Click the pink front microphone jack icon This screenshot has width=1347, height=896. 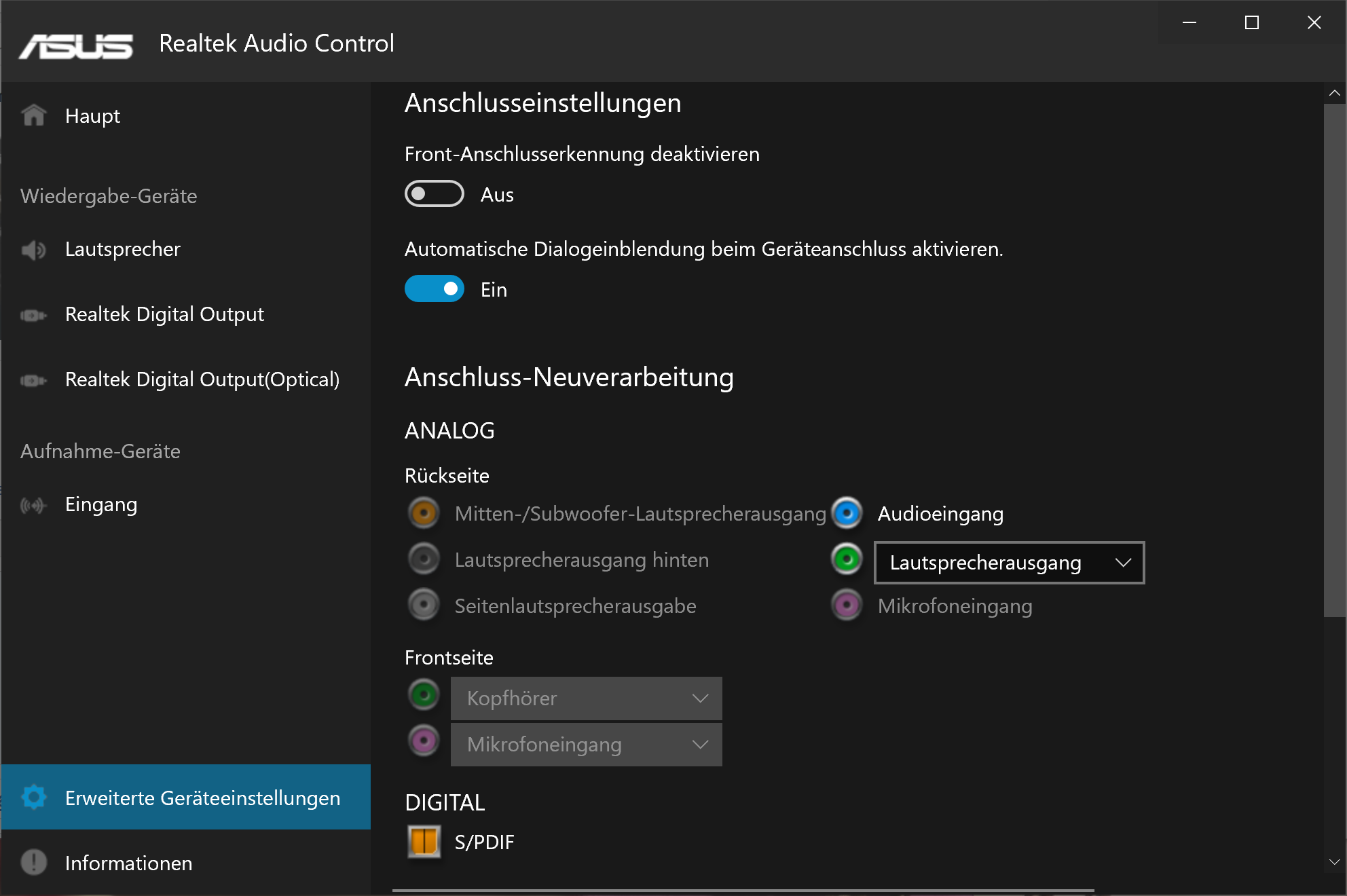coord(424,741)
